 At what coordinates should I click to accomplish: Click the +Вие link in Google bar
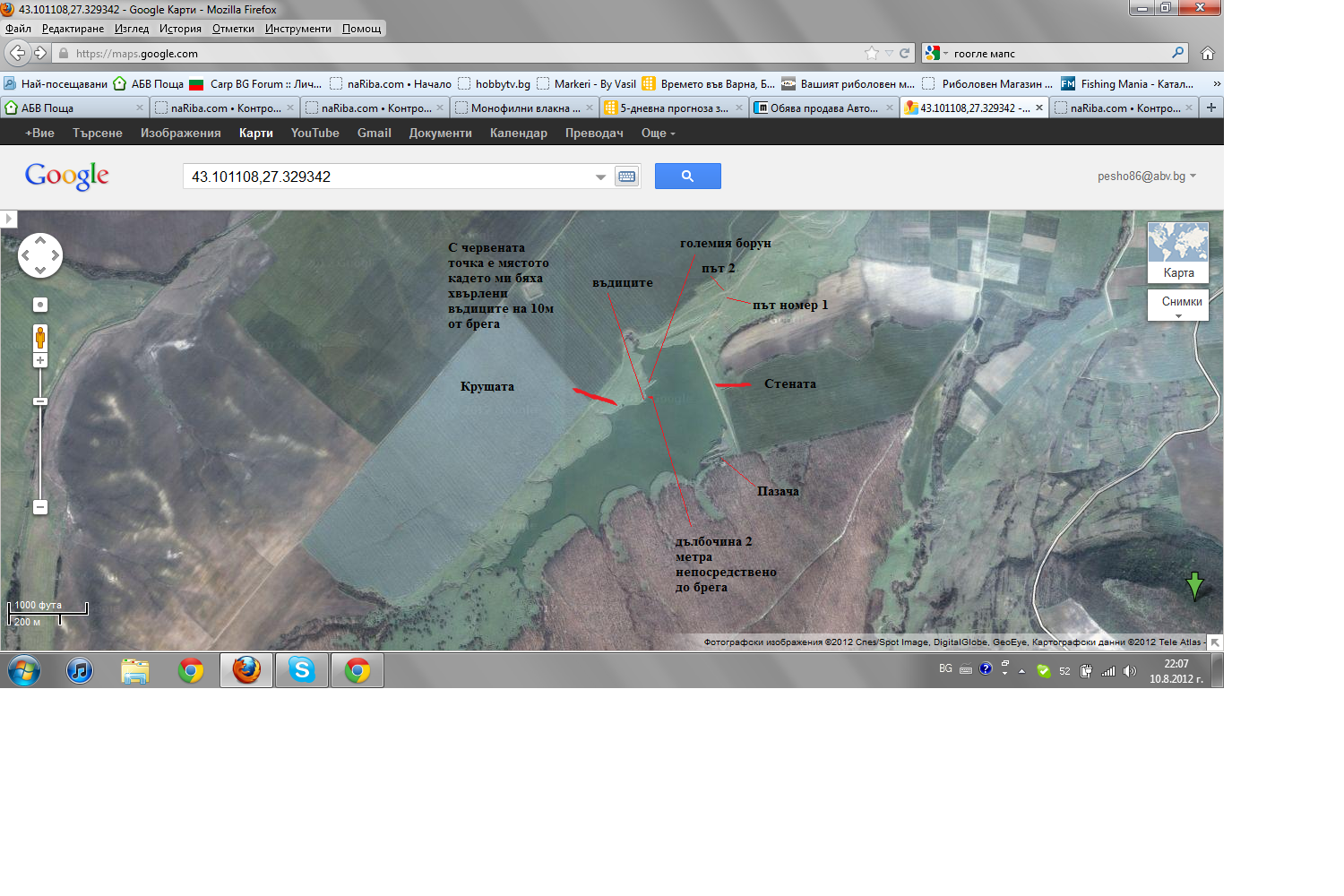(x=39, y=133)
